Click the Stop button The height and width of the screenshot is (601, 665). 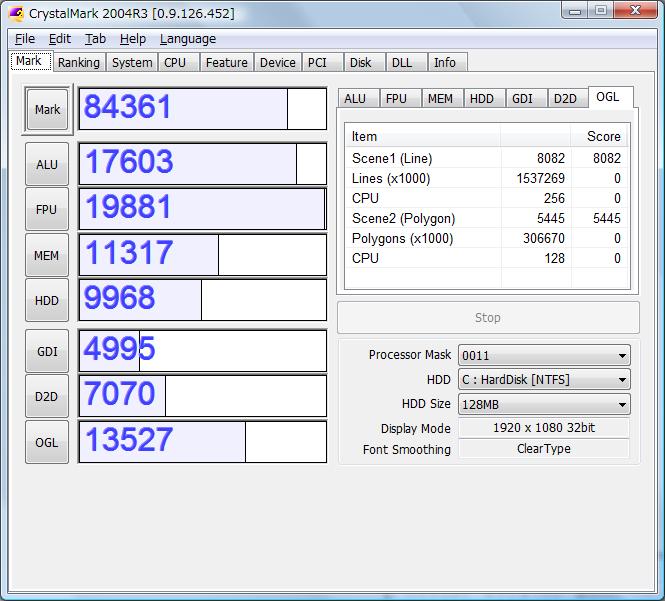[x=488, y=318]
